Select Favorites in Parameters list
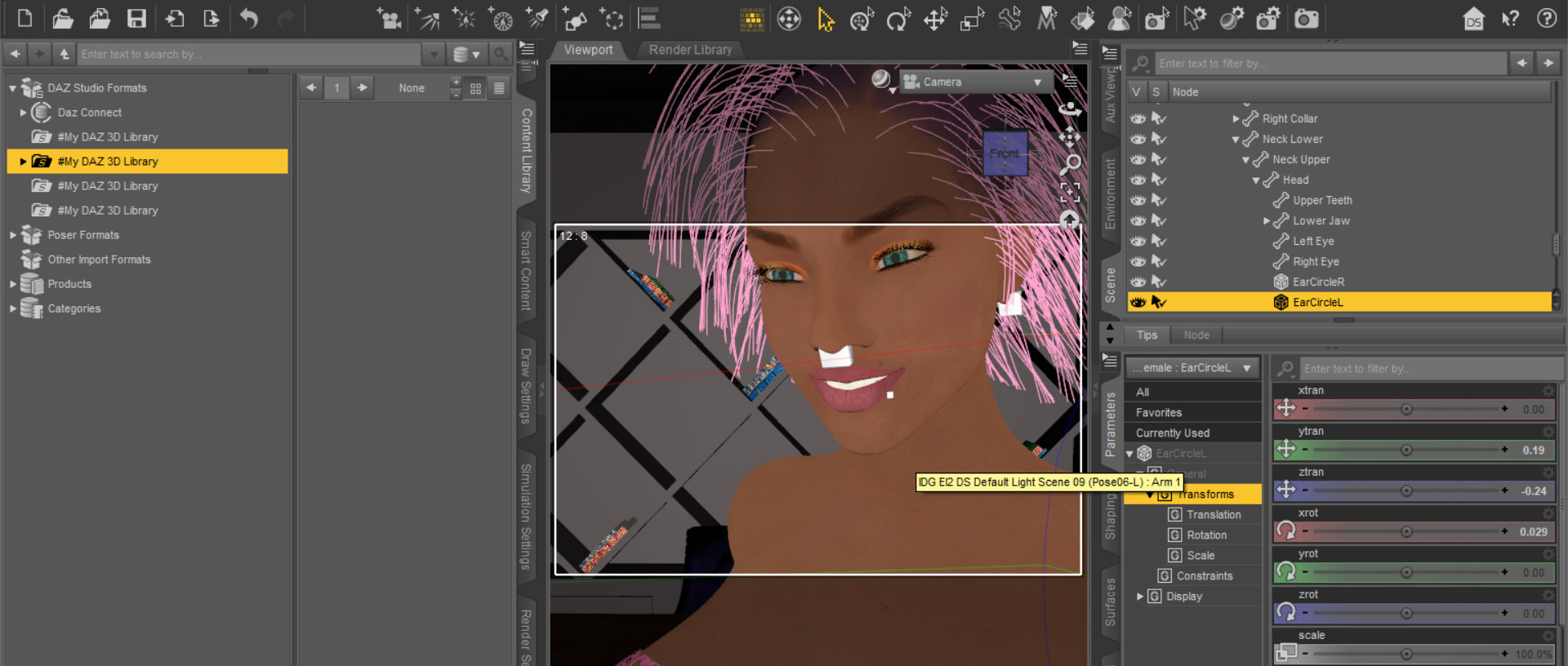 point(1158,413)
